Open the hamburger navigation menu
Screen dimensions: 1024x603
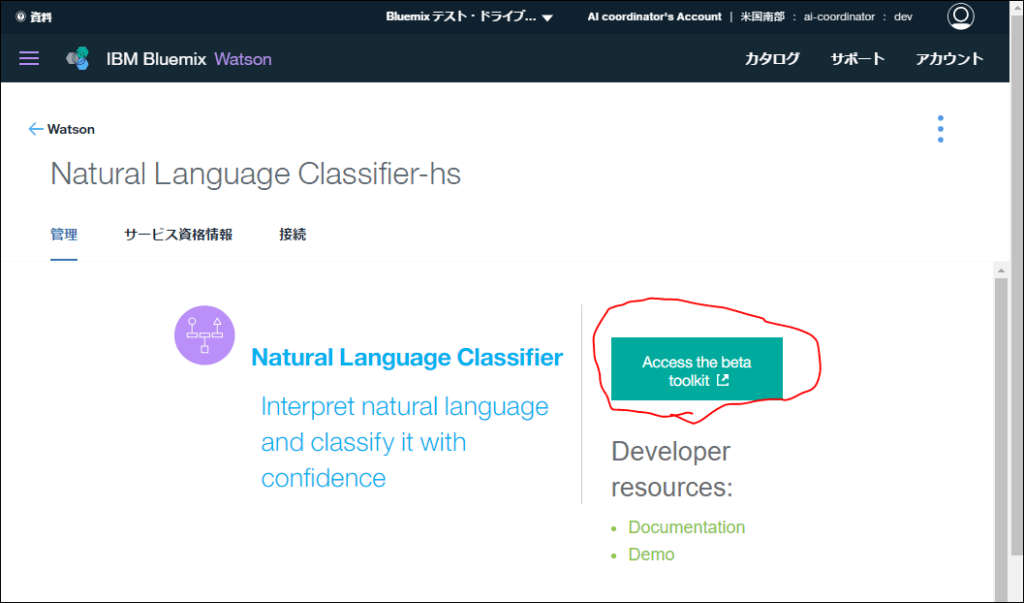click(29, 59)
